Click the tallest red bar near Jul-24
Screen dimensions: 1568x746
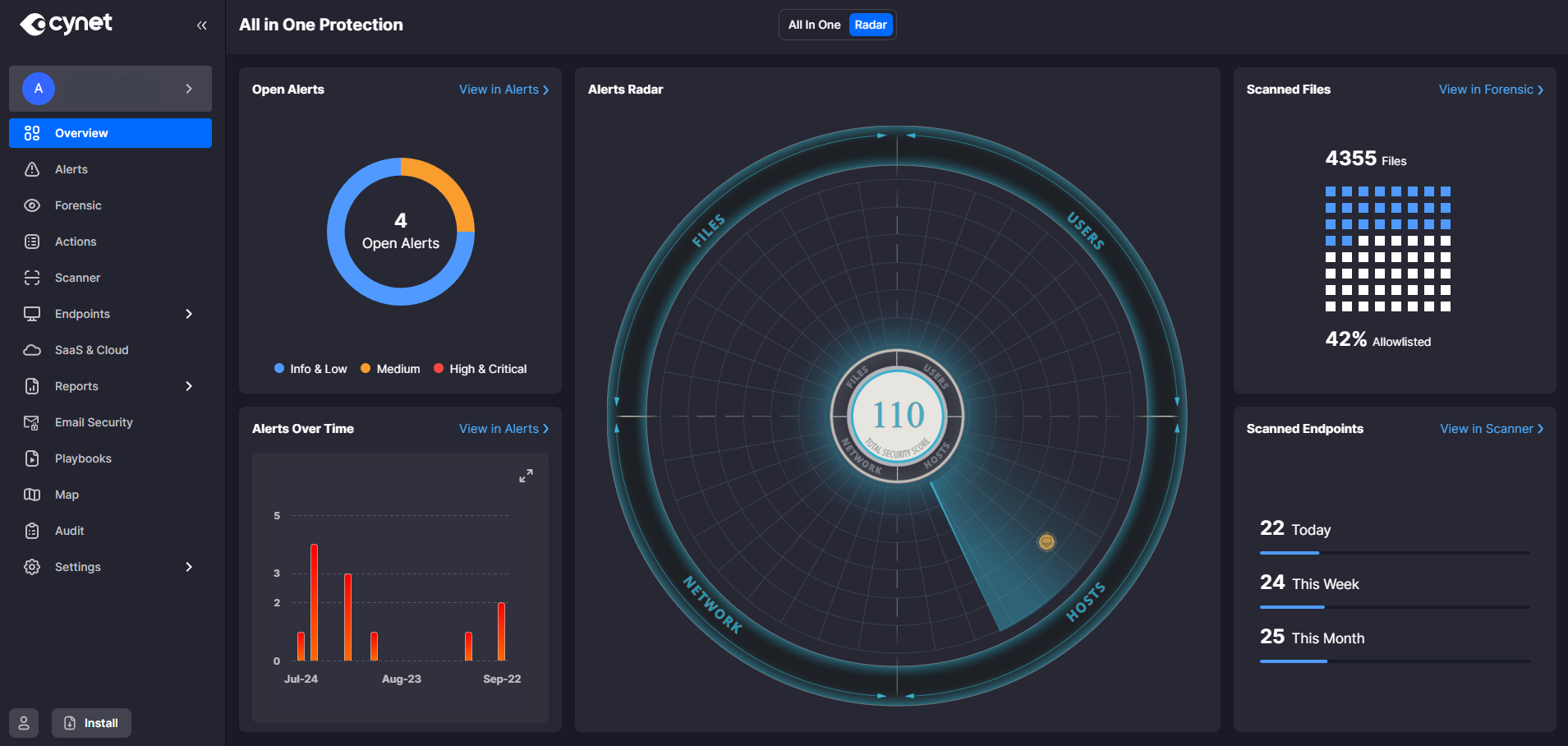pyautogui.click(x=314, y=602)
